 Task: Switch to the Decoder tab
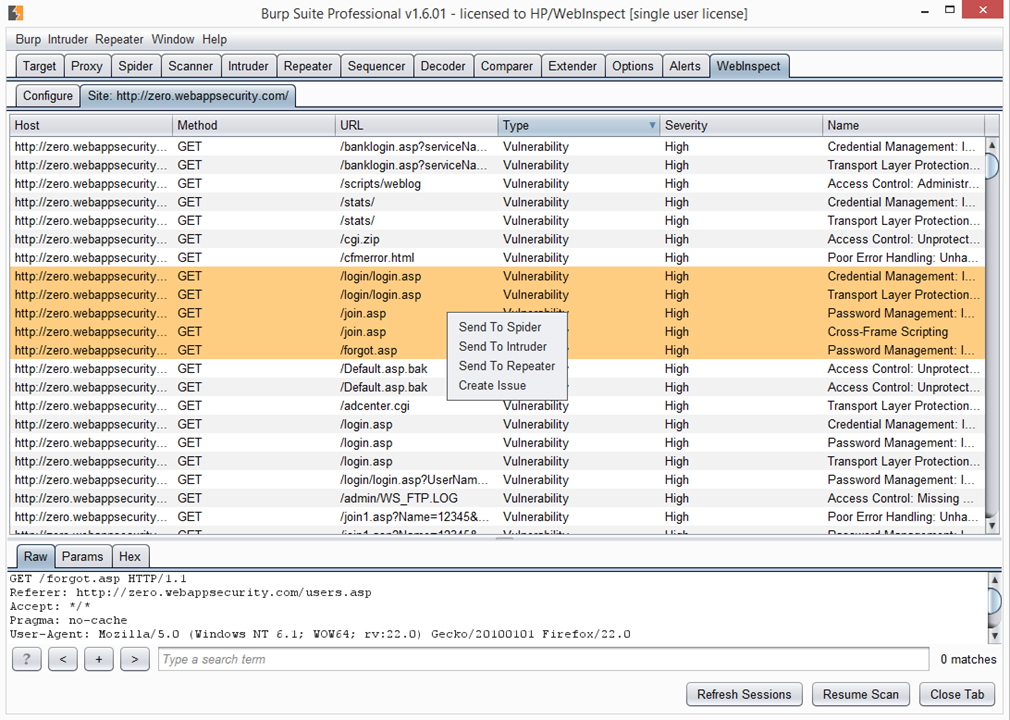(x=443, y=66)
